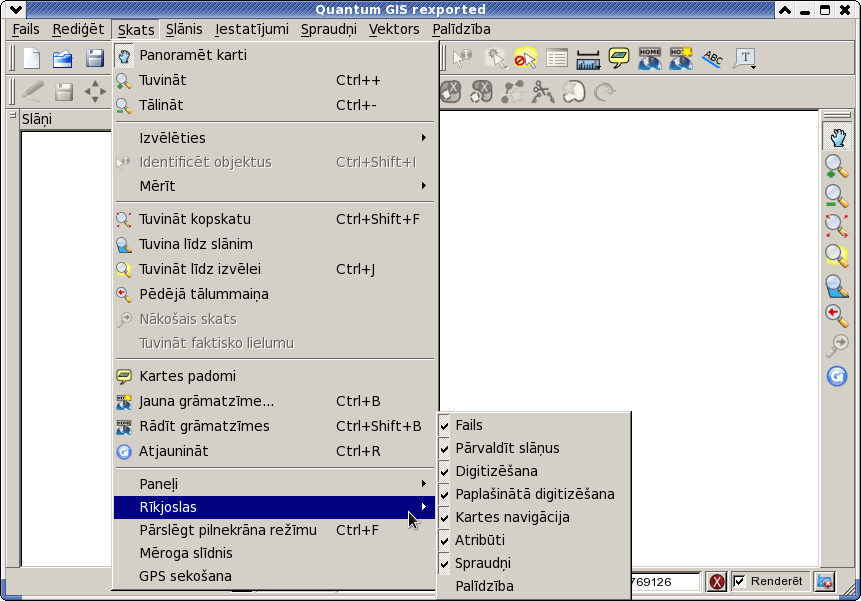Click the New Project blank page icon
The image size is (861, 601).
32,58
